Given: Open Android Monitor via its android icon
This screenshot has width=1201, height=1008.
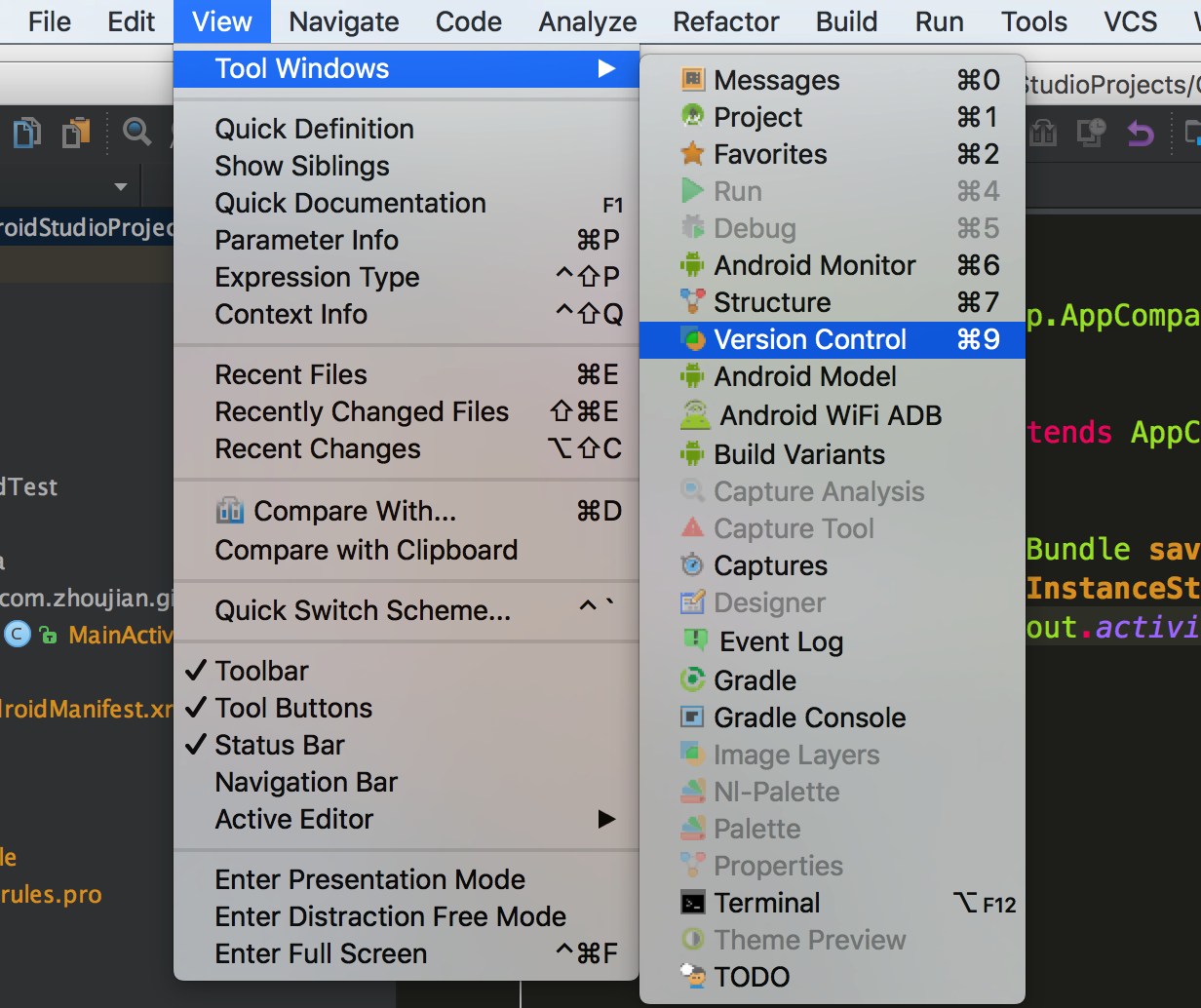Looking at the screenshot, I should (693, 265).
